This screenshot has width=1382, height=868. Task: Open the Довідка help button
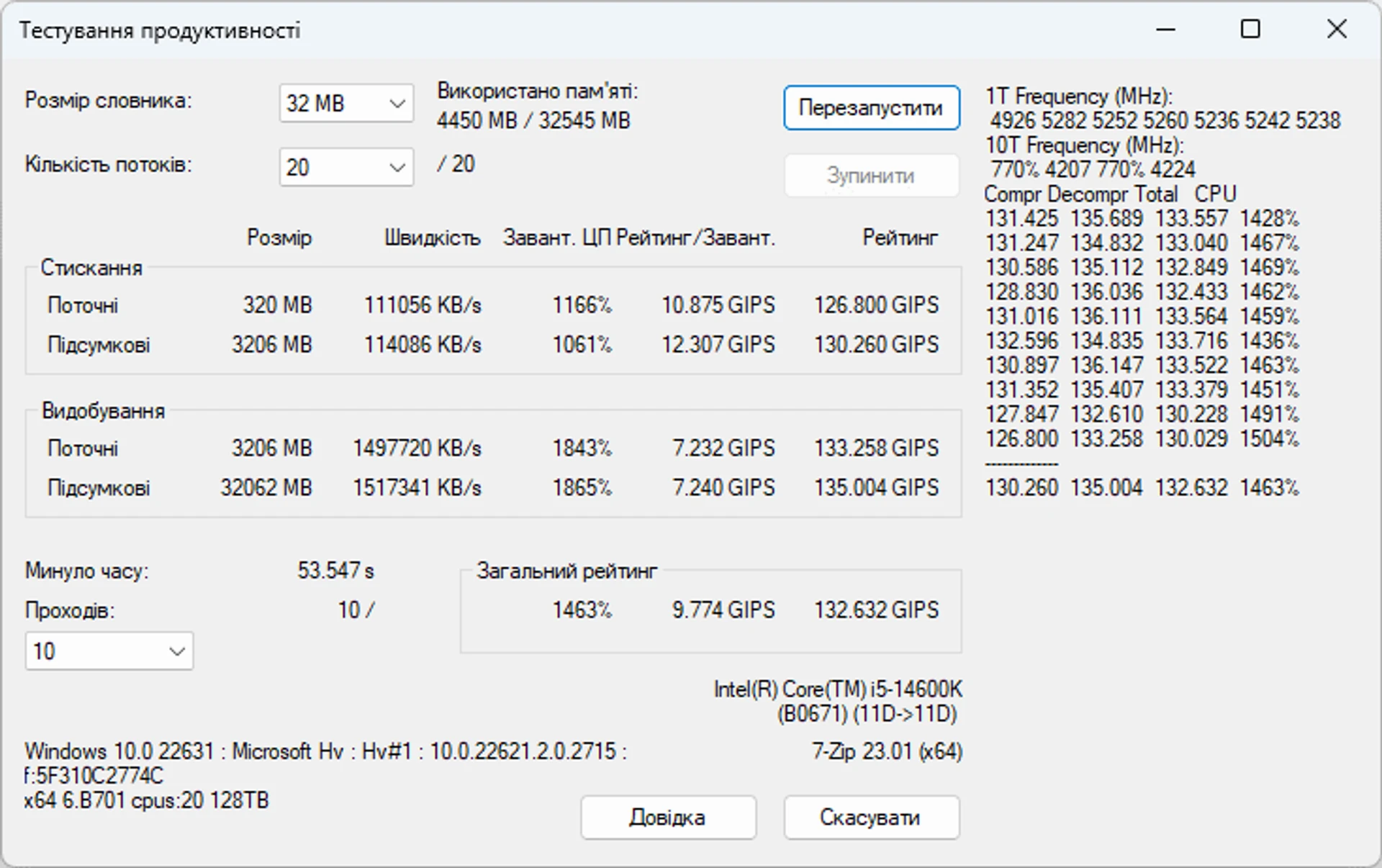(x=668, y=818)
